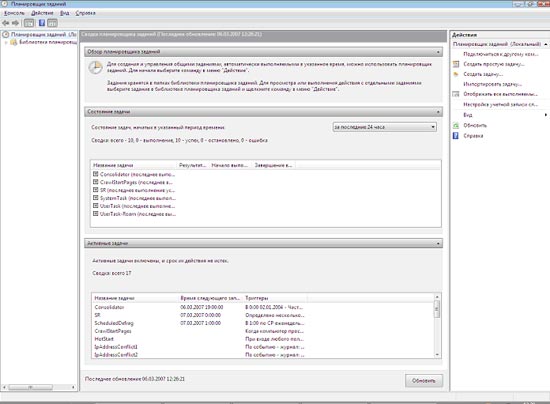Open Справка in the actions pane
Screen dimensions: 550x404
click(x=473, y=136)
